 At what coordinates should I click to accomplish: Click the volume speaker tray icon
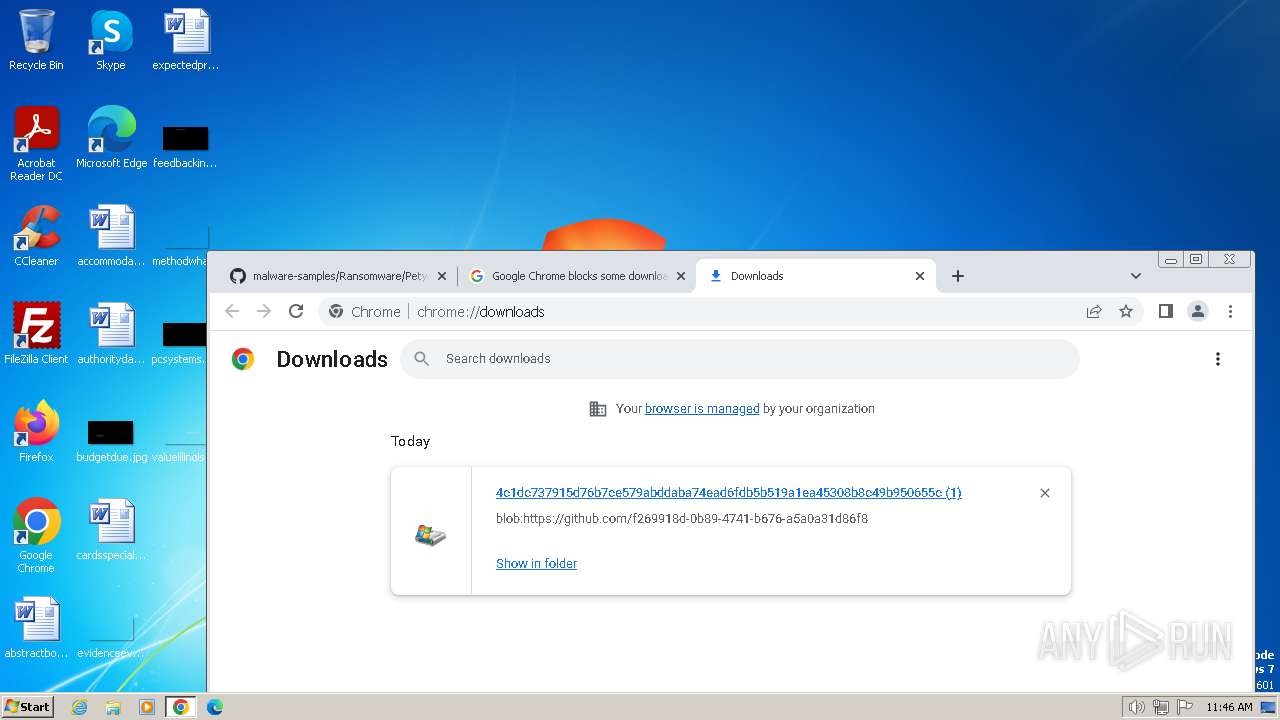point(1137,707)
